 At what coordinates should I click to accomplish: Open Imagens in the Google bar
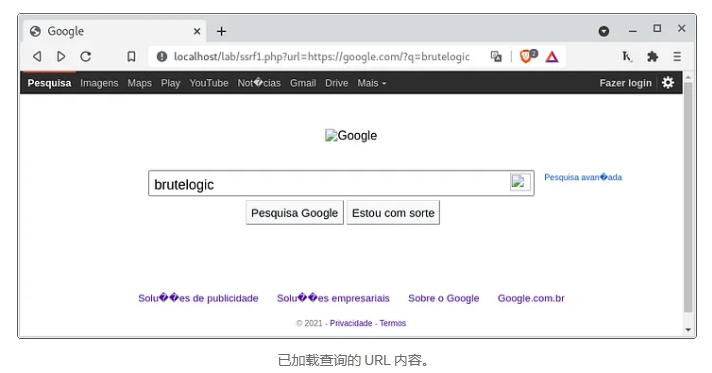pyautogui.click(x=99, y=83)
